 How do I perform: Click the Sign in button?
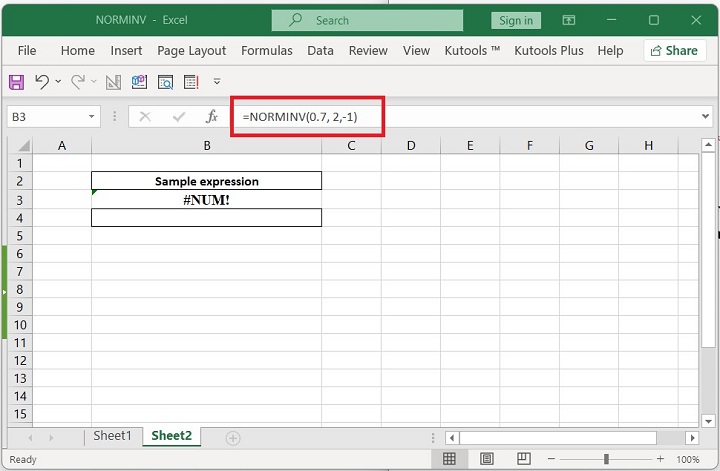(515, 20)
